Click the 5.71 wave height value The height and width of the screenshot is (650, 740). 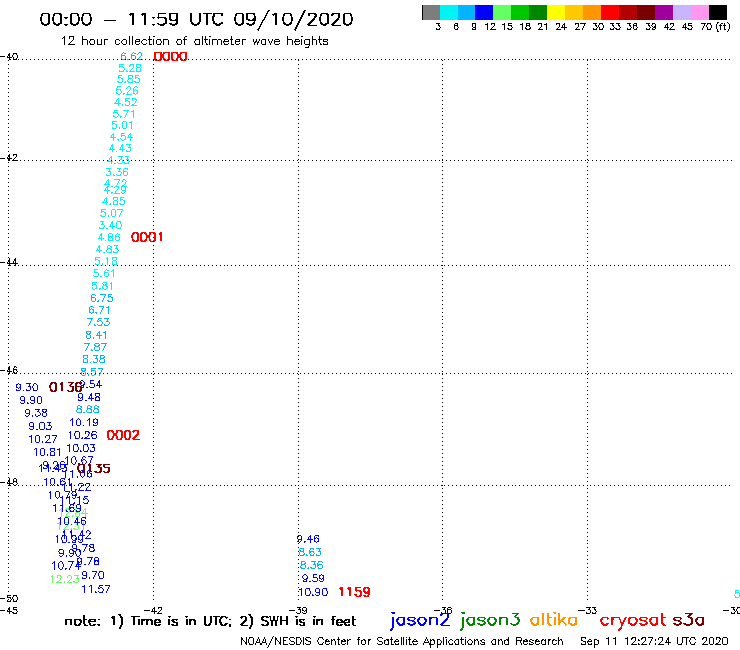(124, 114)
